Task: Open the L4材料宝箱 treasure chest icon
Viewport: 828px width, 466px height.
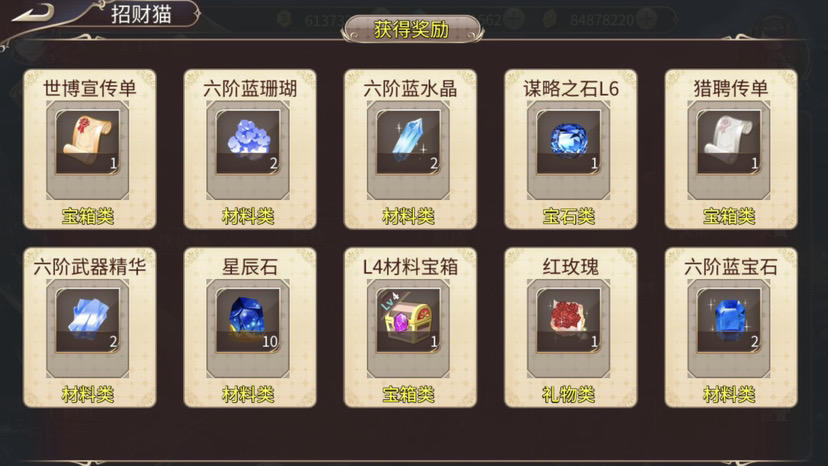Action: click(x=408, y=320)
